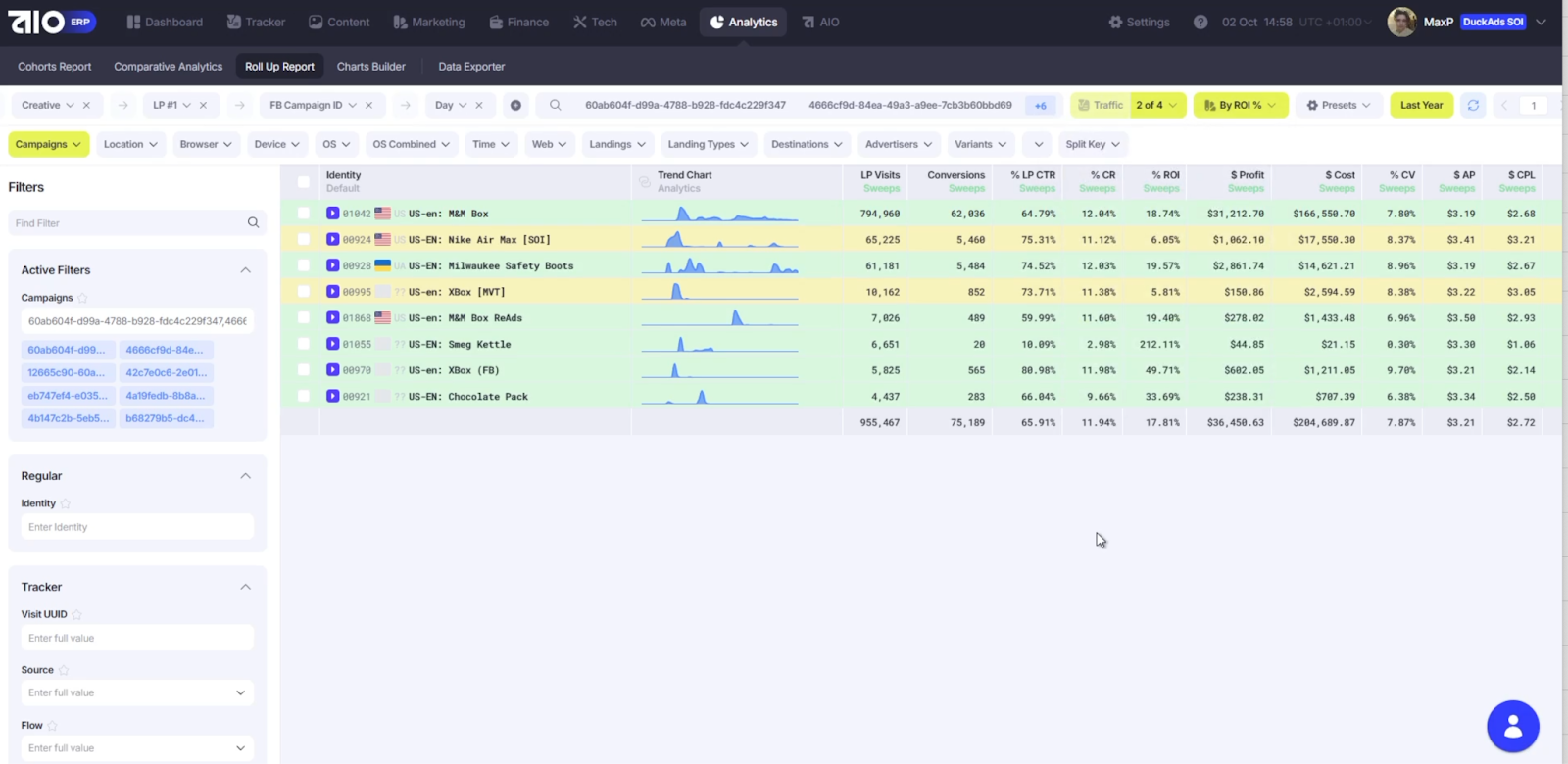The image size is (1568, 764).
Task: Select the Chocolate Pack row checkbox
Action: 304,397
